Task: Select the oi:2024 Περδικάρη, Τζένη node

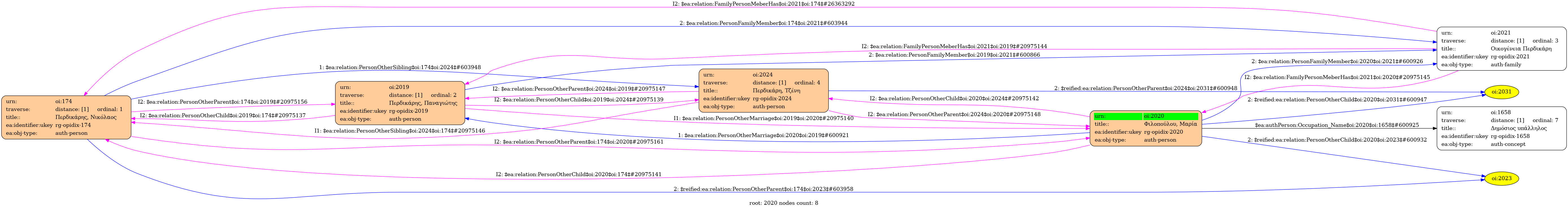Action: point(763,90)
